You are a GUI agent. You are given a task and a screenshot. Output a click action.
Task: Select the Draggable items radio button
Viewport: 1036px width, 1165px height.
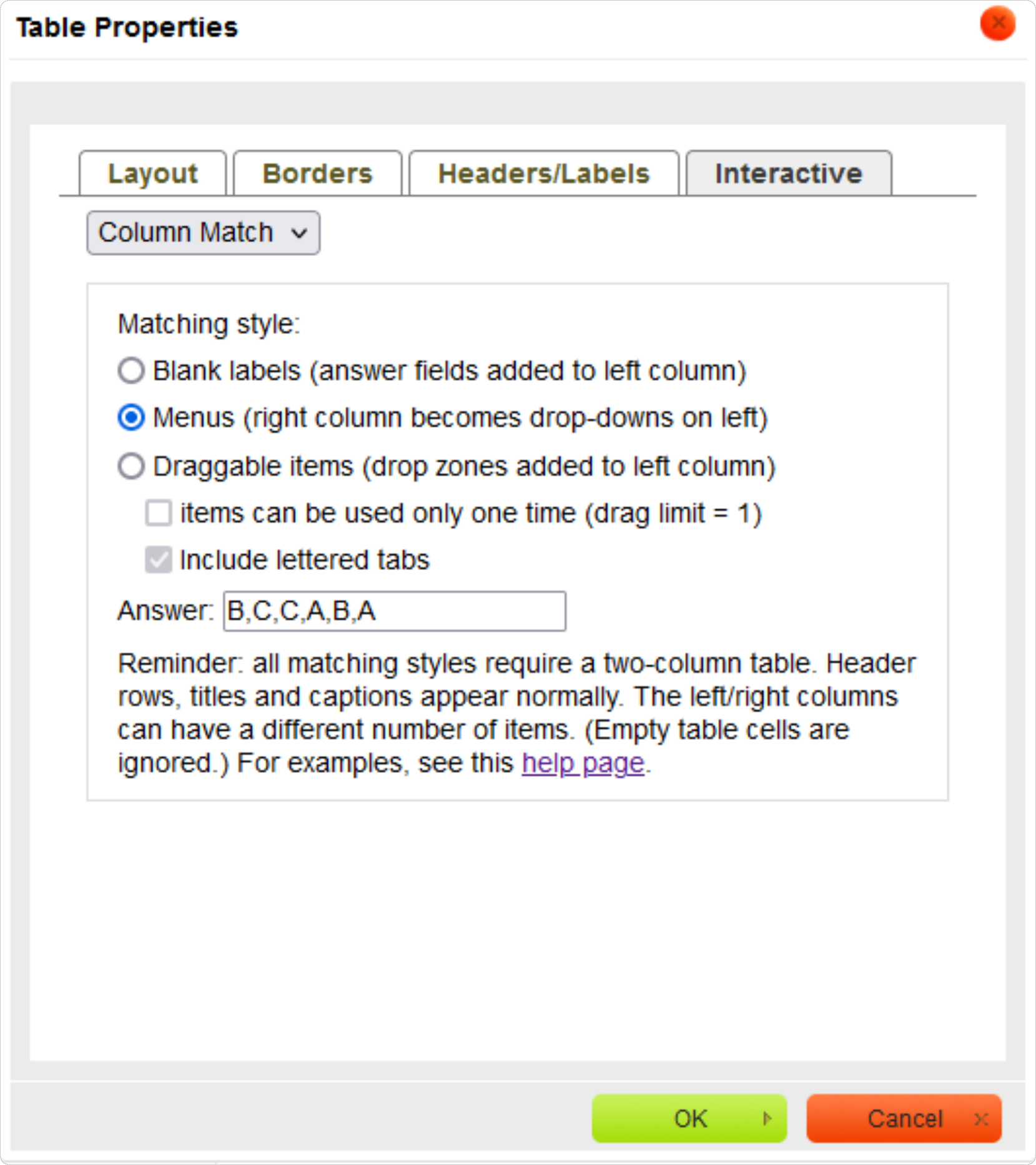tap(131, 466)
